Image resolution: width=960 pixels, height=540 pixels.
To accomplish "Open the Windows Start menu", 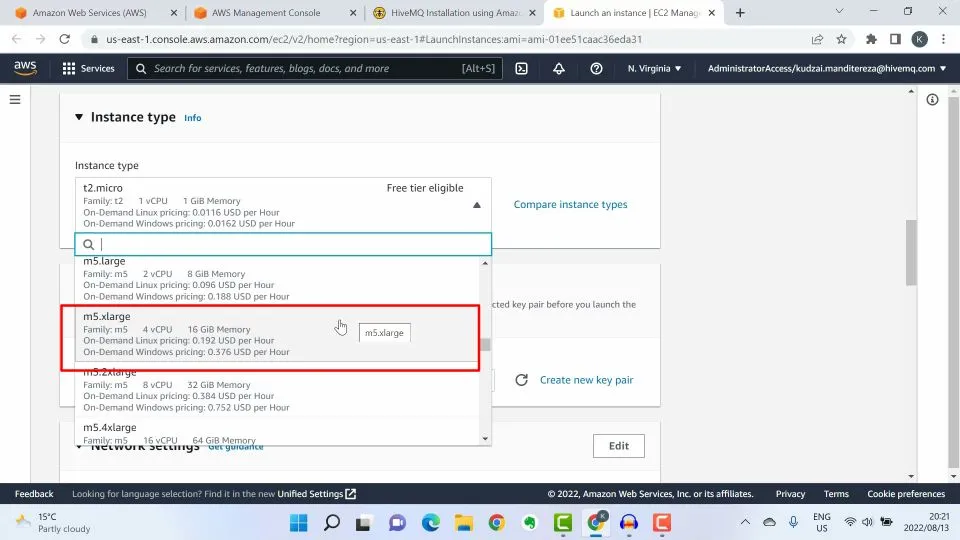I will 299,523.
